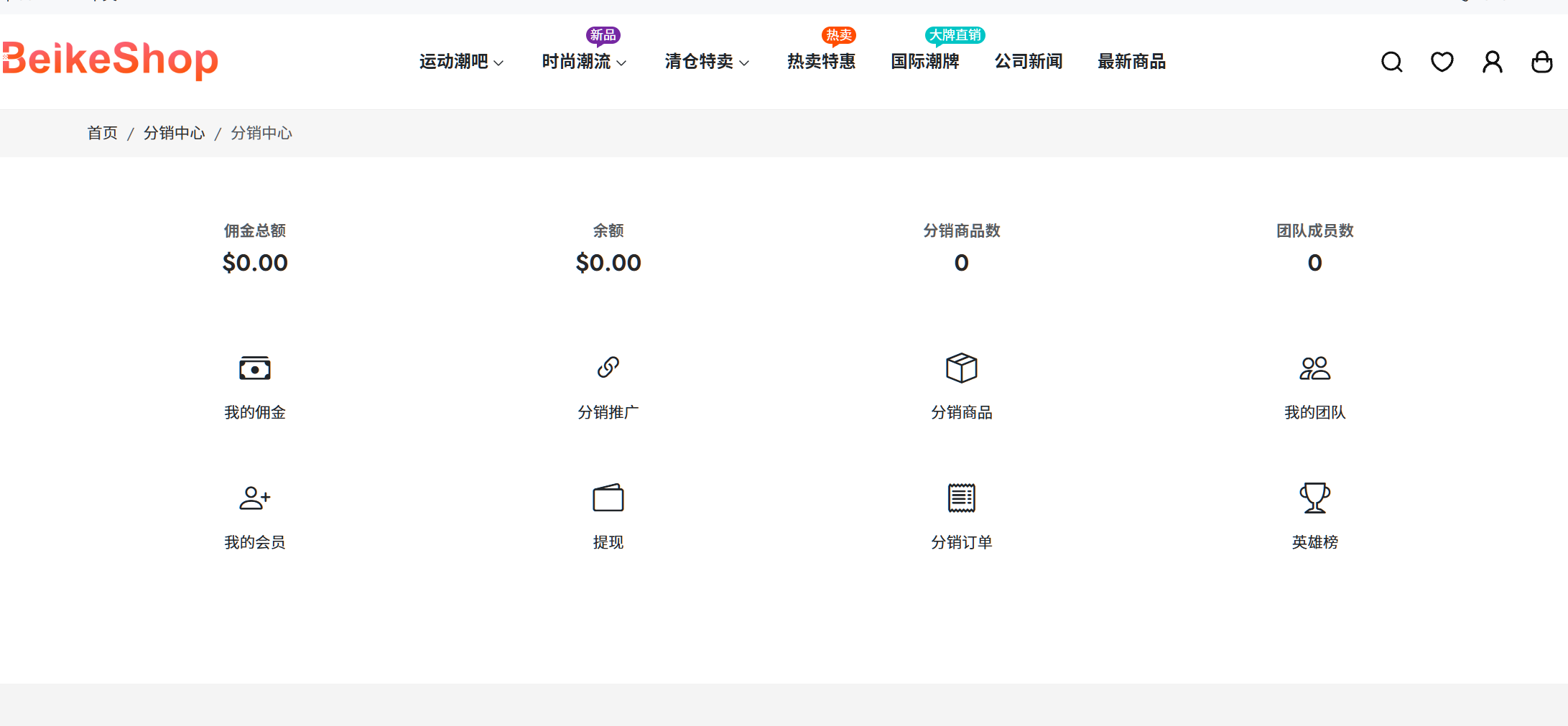The height and width of the screenshot is (726, 1568).
Task: Click the 我的团队 people icon
Action: click(1315, 368)
